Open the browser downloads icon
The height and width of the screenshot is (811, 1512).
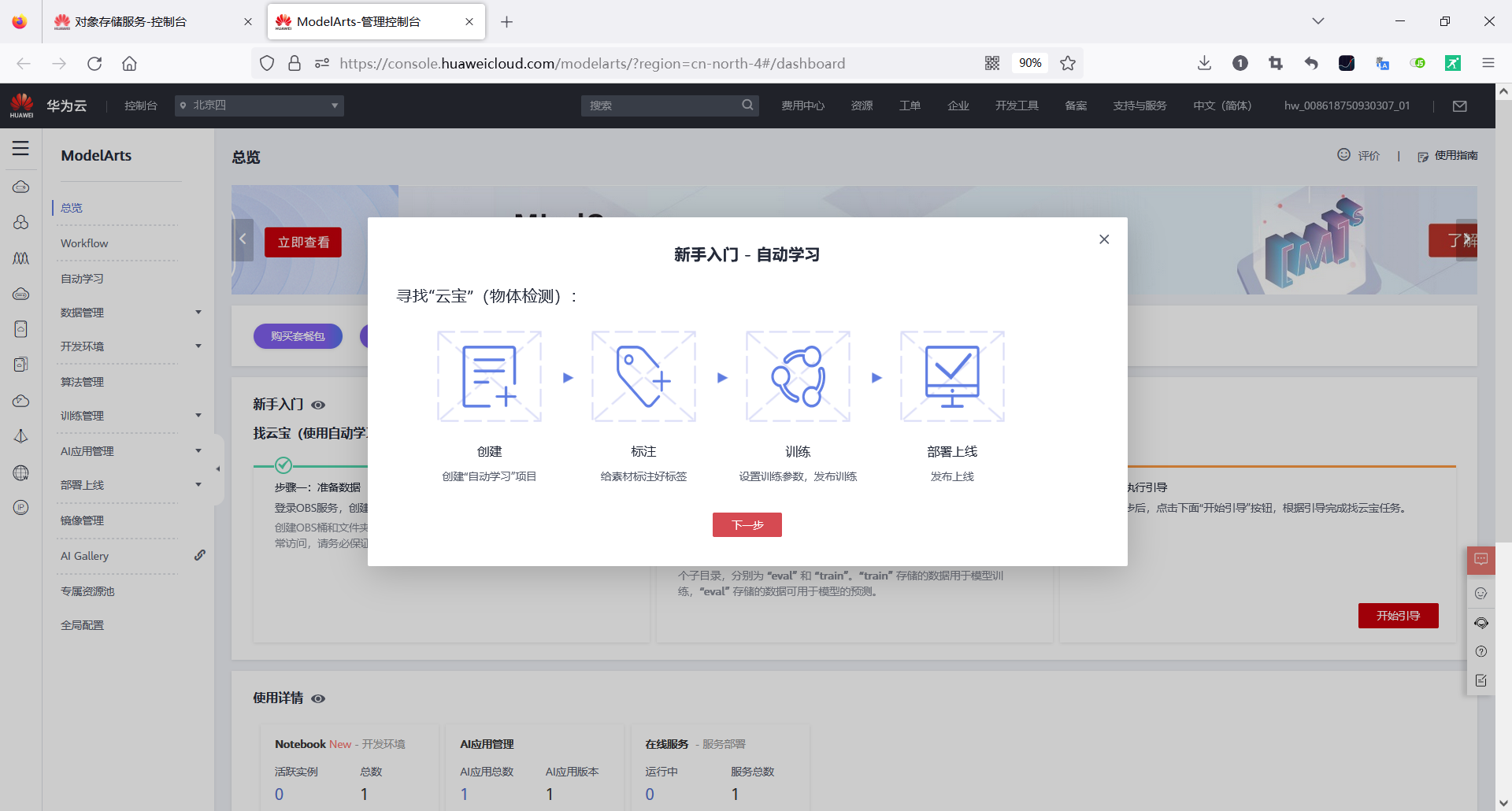point(1204,63)
